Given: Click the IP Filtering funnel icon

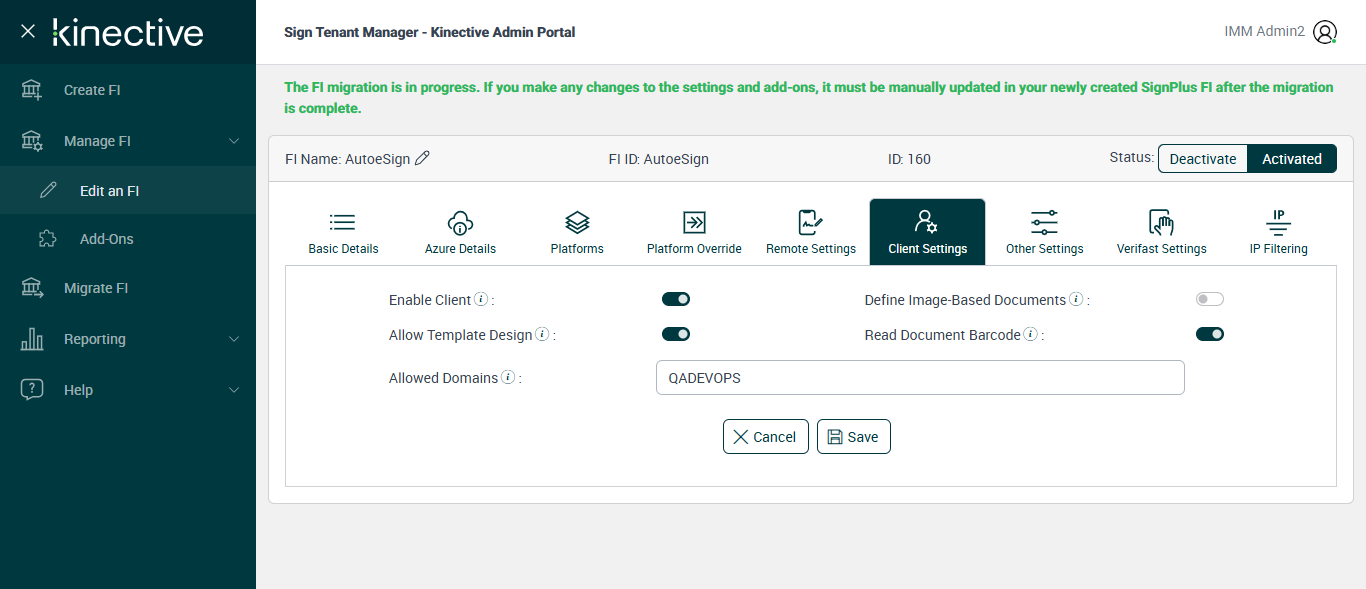Looking at the screenshot, I should point(1278,222).
